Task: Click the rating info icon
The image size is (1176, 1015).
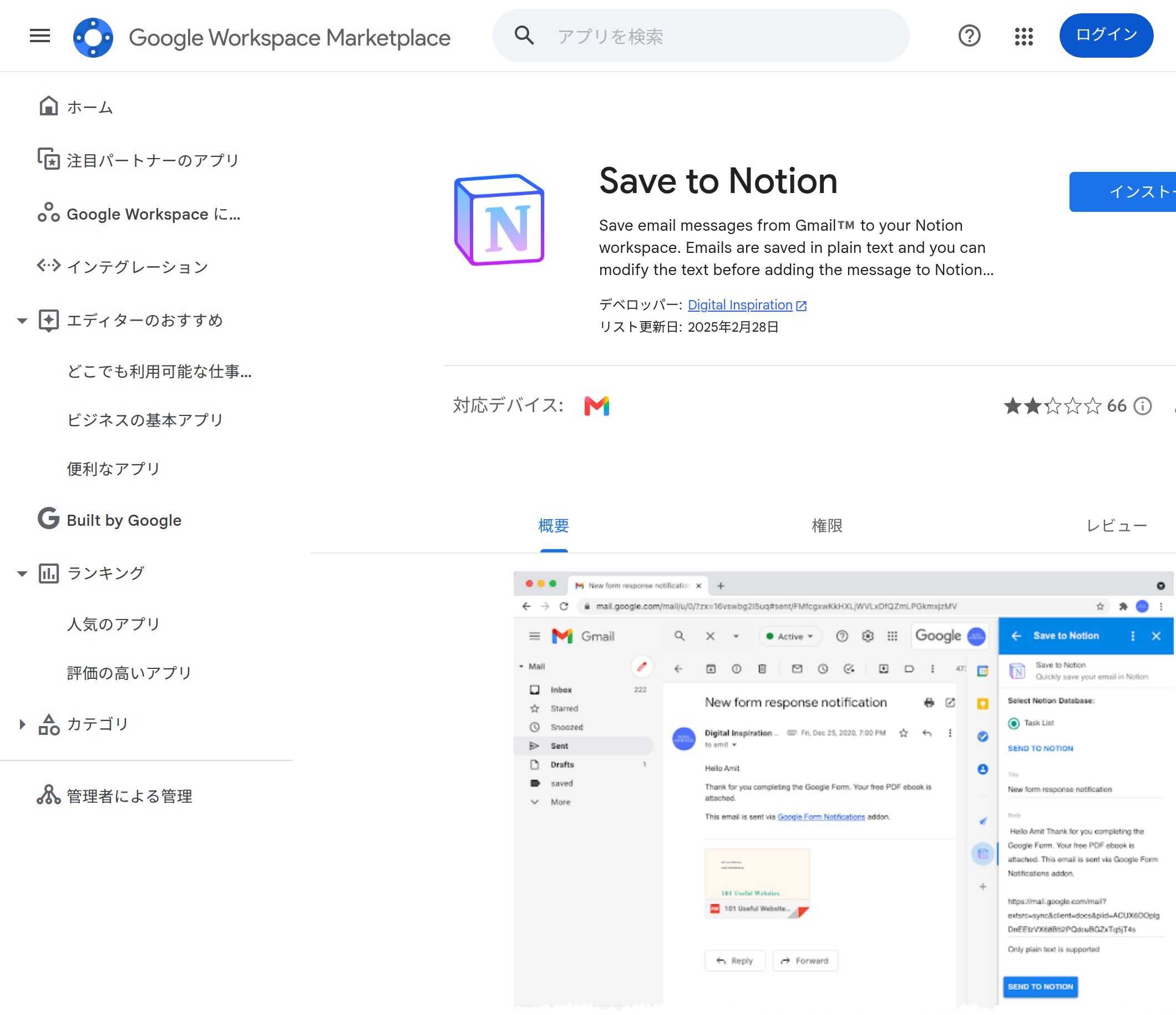Action: [x=1143, y=405]
